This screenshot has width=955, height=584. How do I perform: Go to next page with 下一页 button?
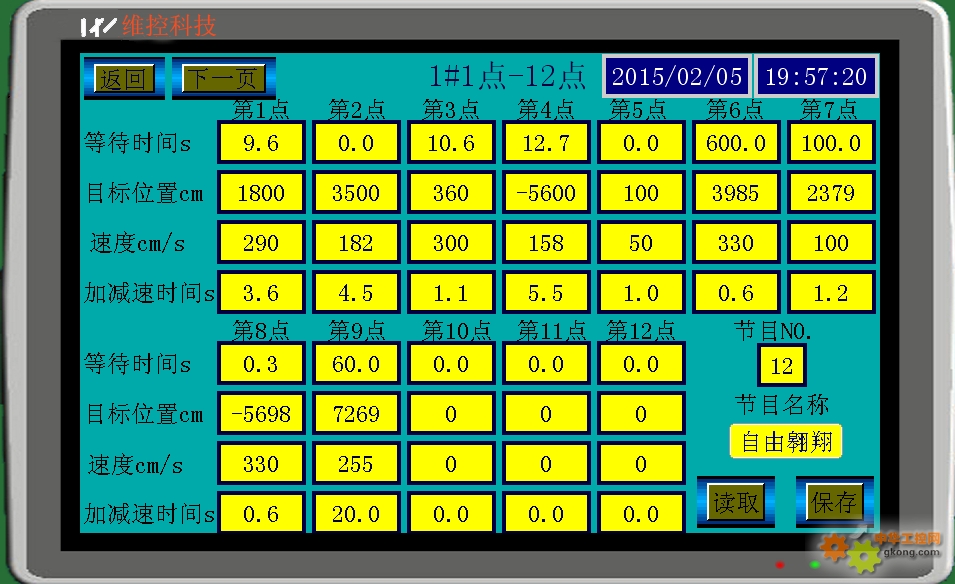click(224, 79)
